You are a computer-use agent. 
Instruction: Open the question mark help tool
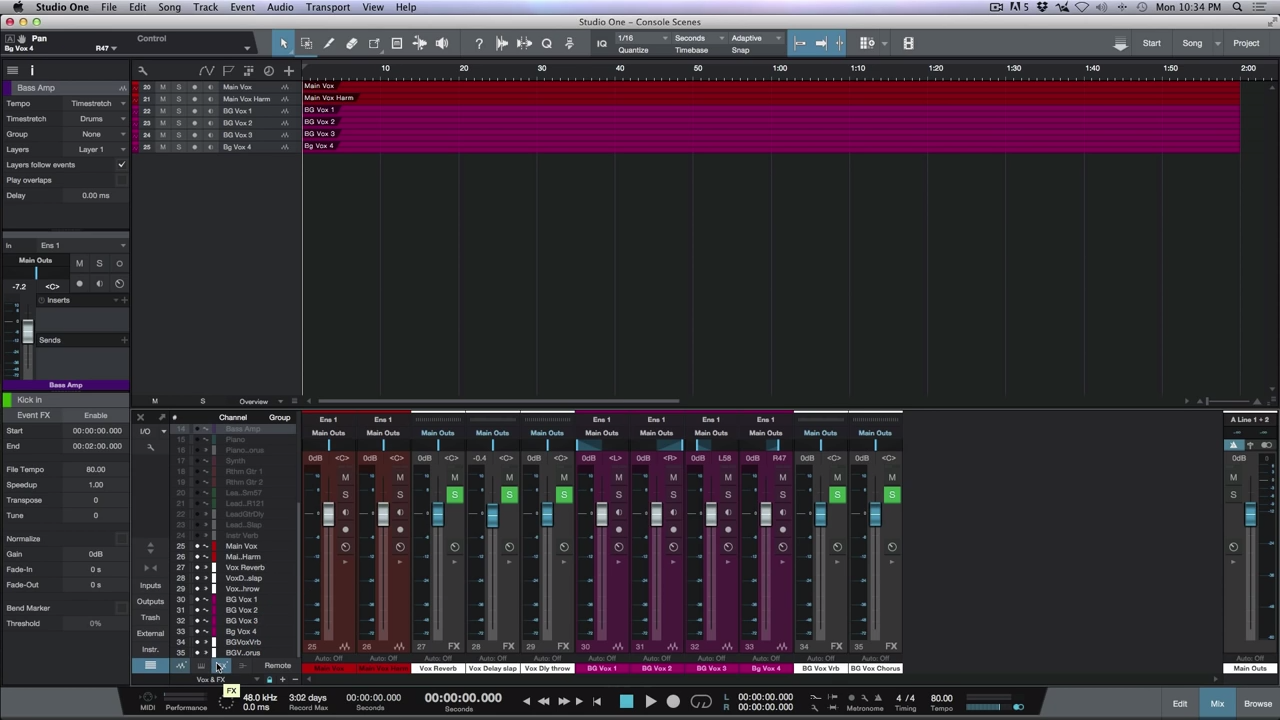(479, 43)
